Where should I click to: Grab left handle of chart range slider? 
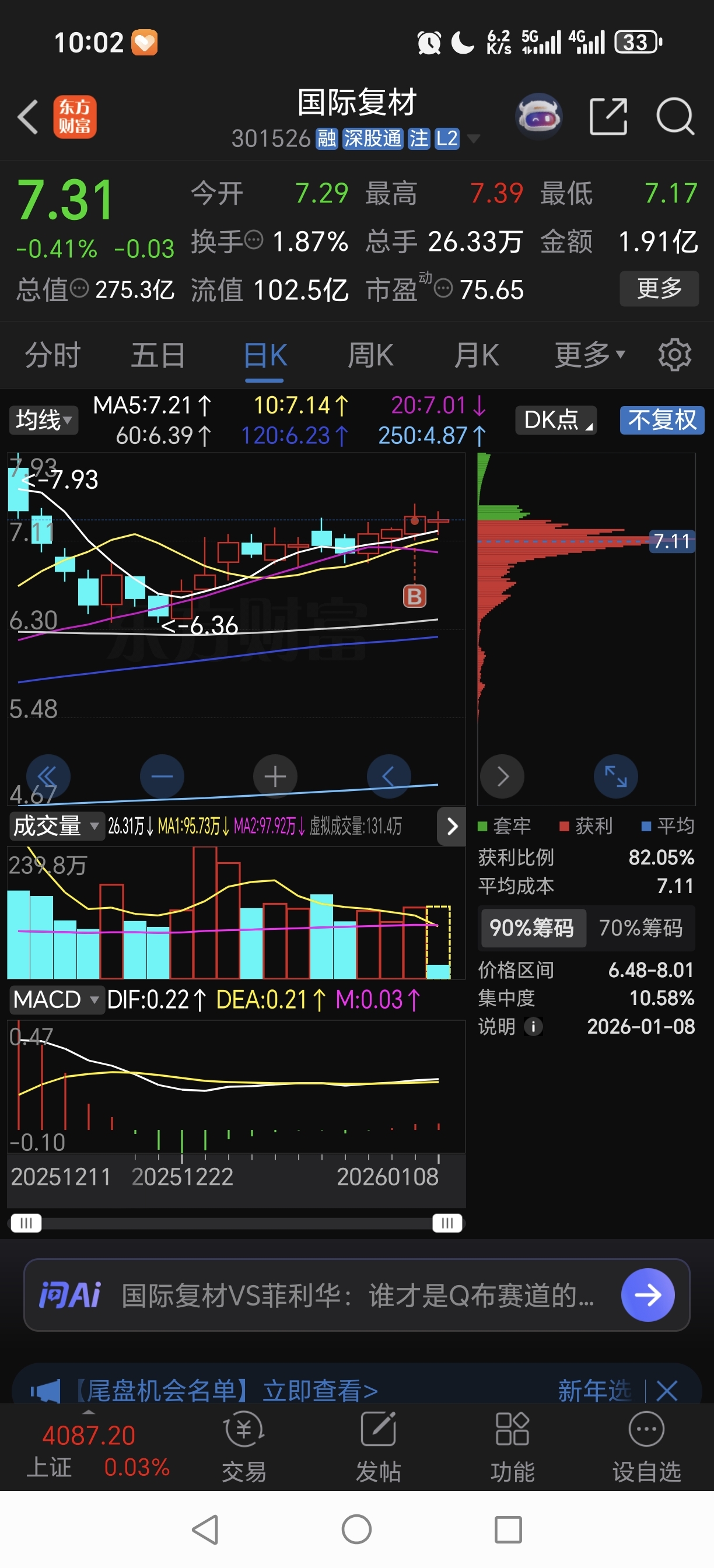click(x=26, y=1223)
